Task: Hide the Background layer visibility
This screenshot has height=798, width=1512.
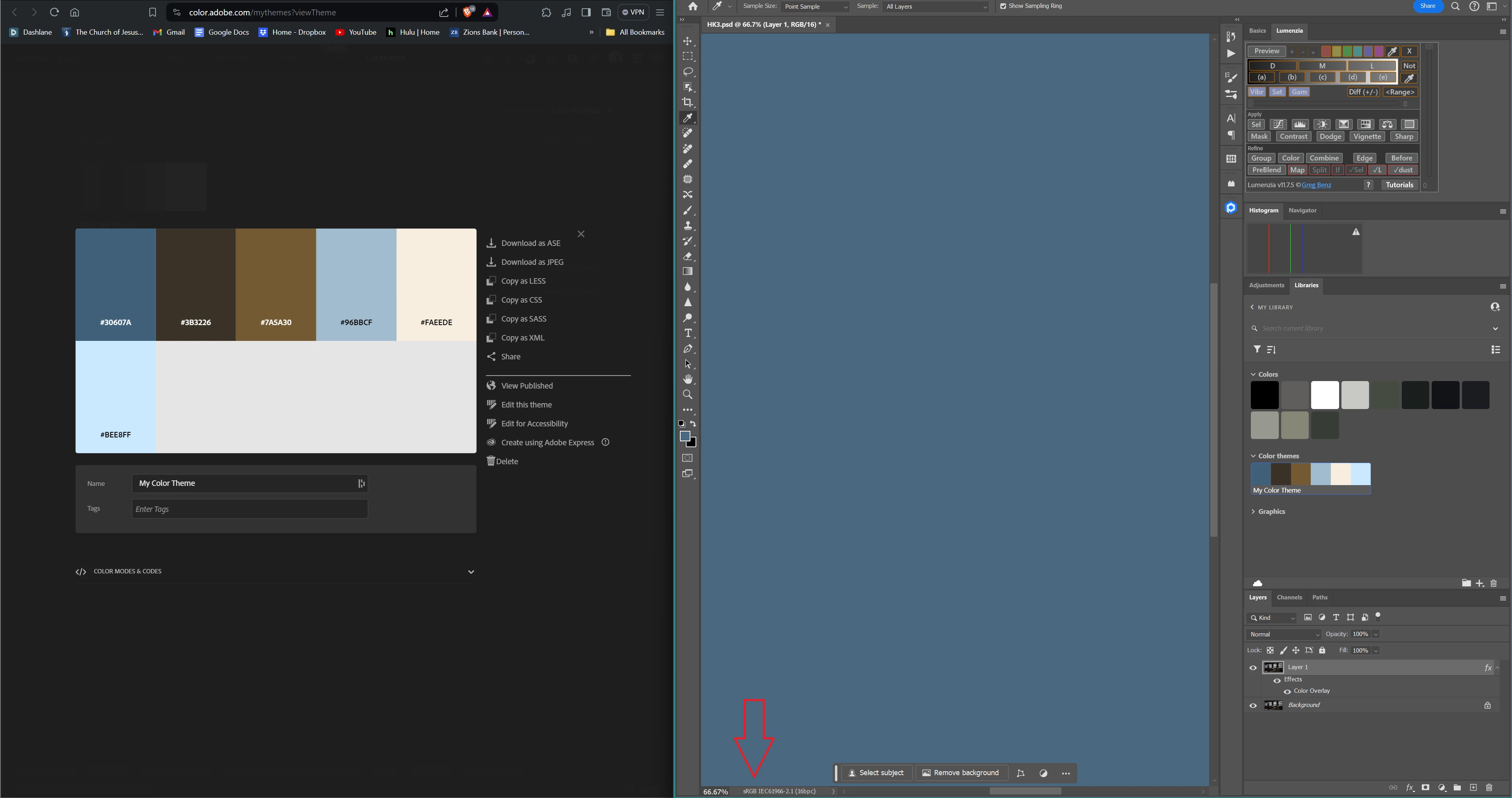Action: coord(1253,705)
